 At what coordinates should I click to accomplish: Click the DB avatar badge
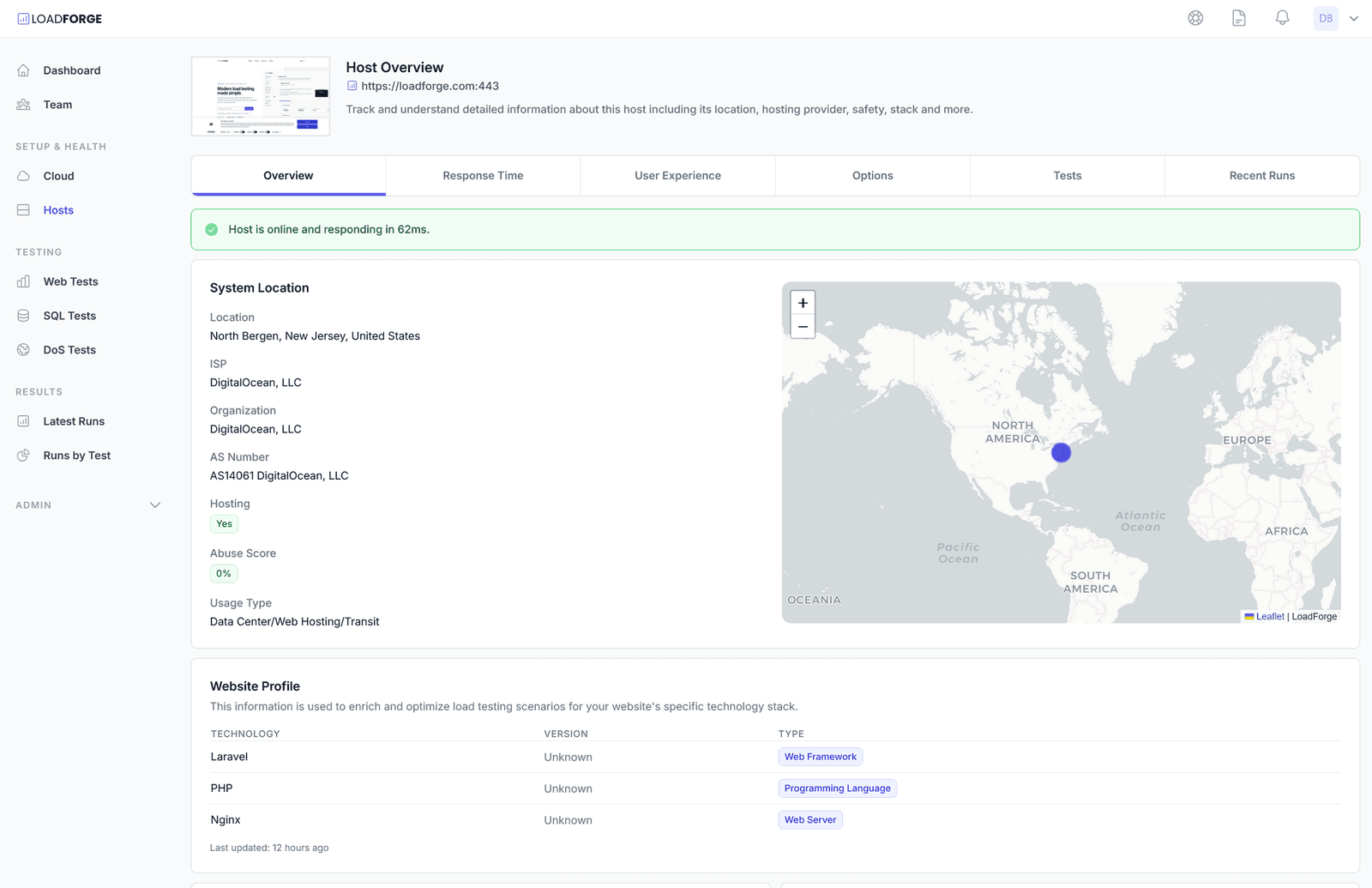click(1326, 17)
